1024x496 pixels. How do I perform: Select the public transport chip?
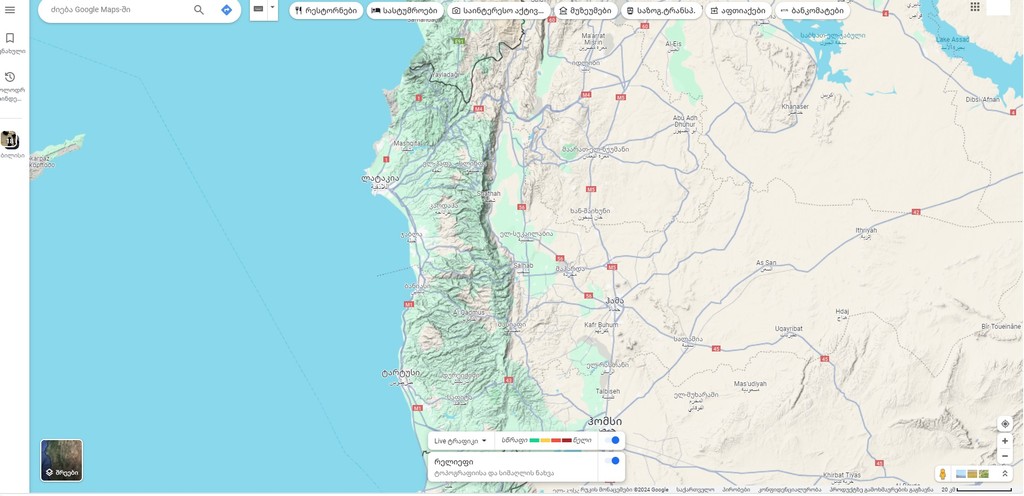(x=662, y=10)
